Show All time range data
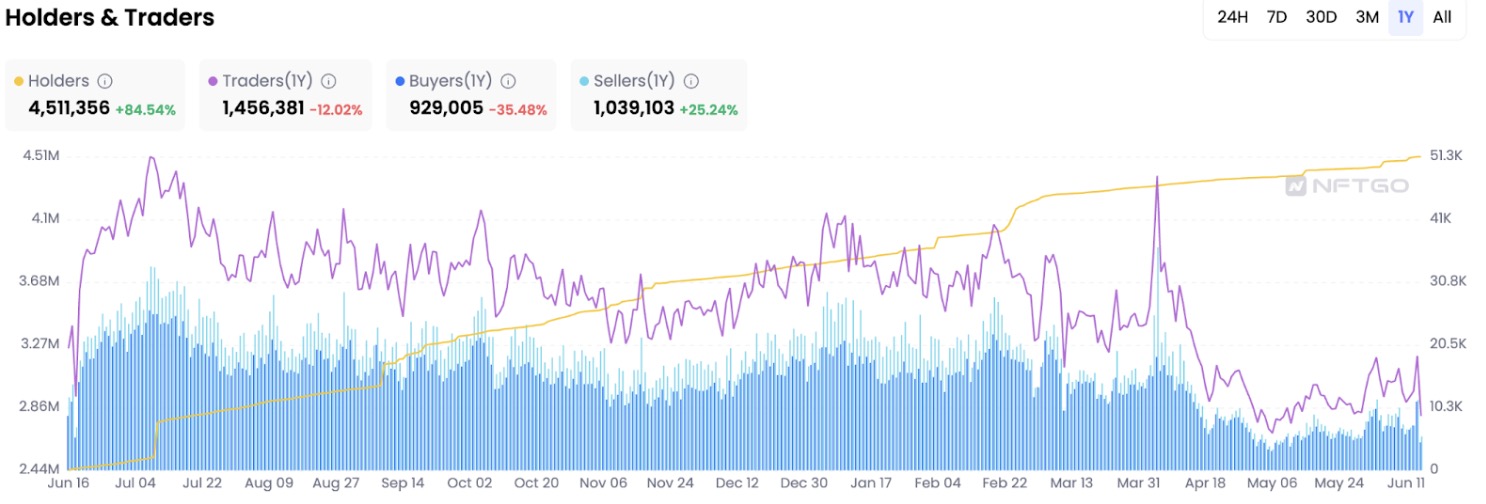This screenshot has height=504, width=1486. 1442,17
